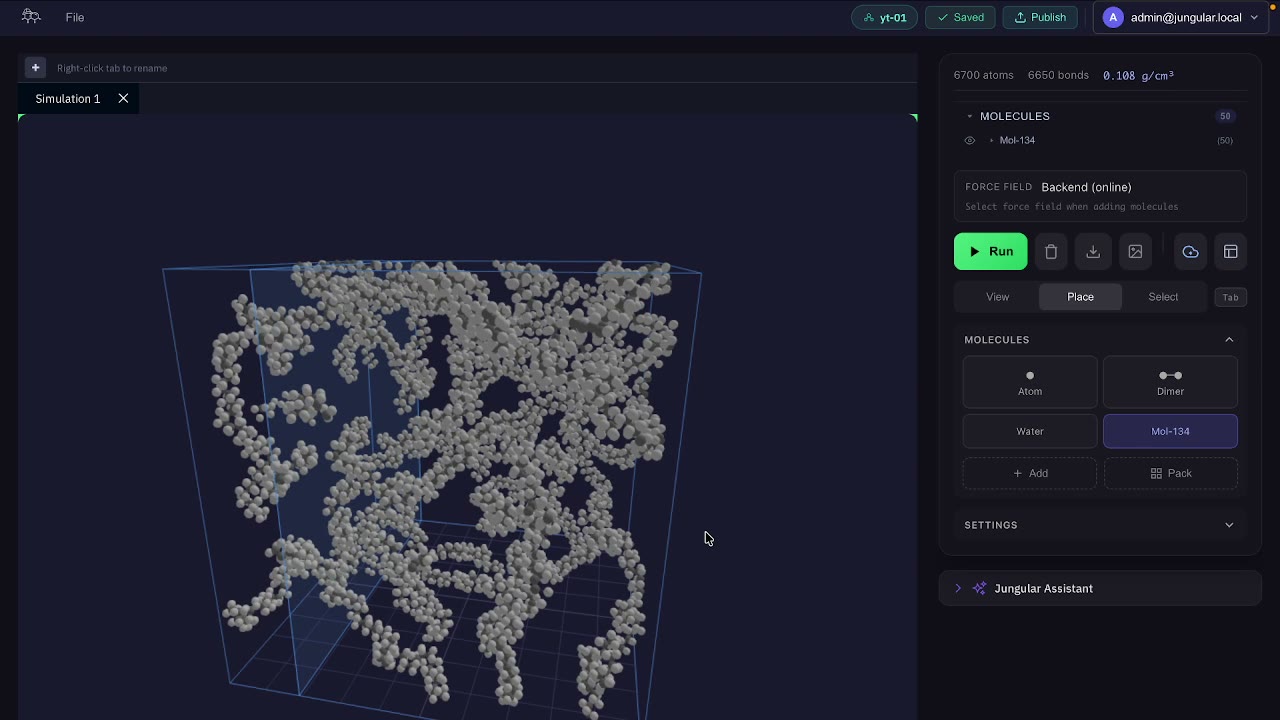This screenshot has width=1280, height=720.
Task: Choose the Atom molecule button
Action: point(1030,382)
